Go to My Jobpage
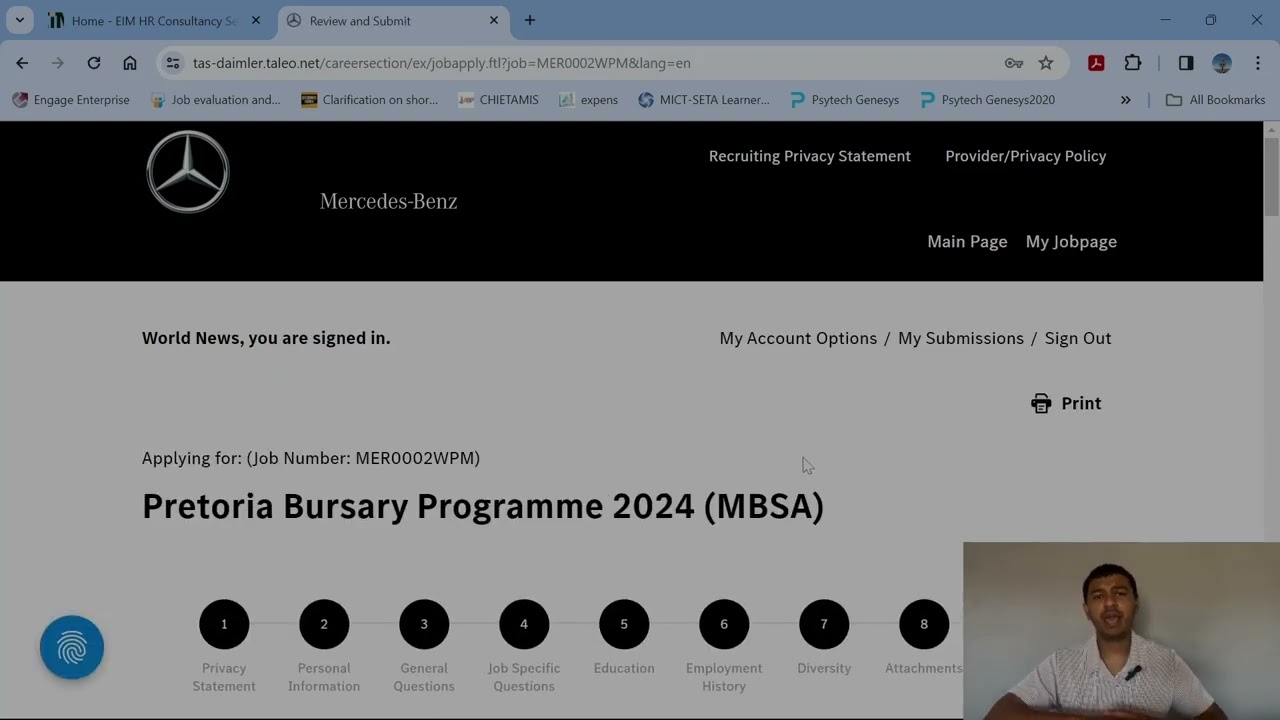The width and height of the screenshot is (1280, 720). coord(1071,242)
